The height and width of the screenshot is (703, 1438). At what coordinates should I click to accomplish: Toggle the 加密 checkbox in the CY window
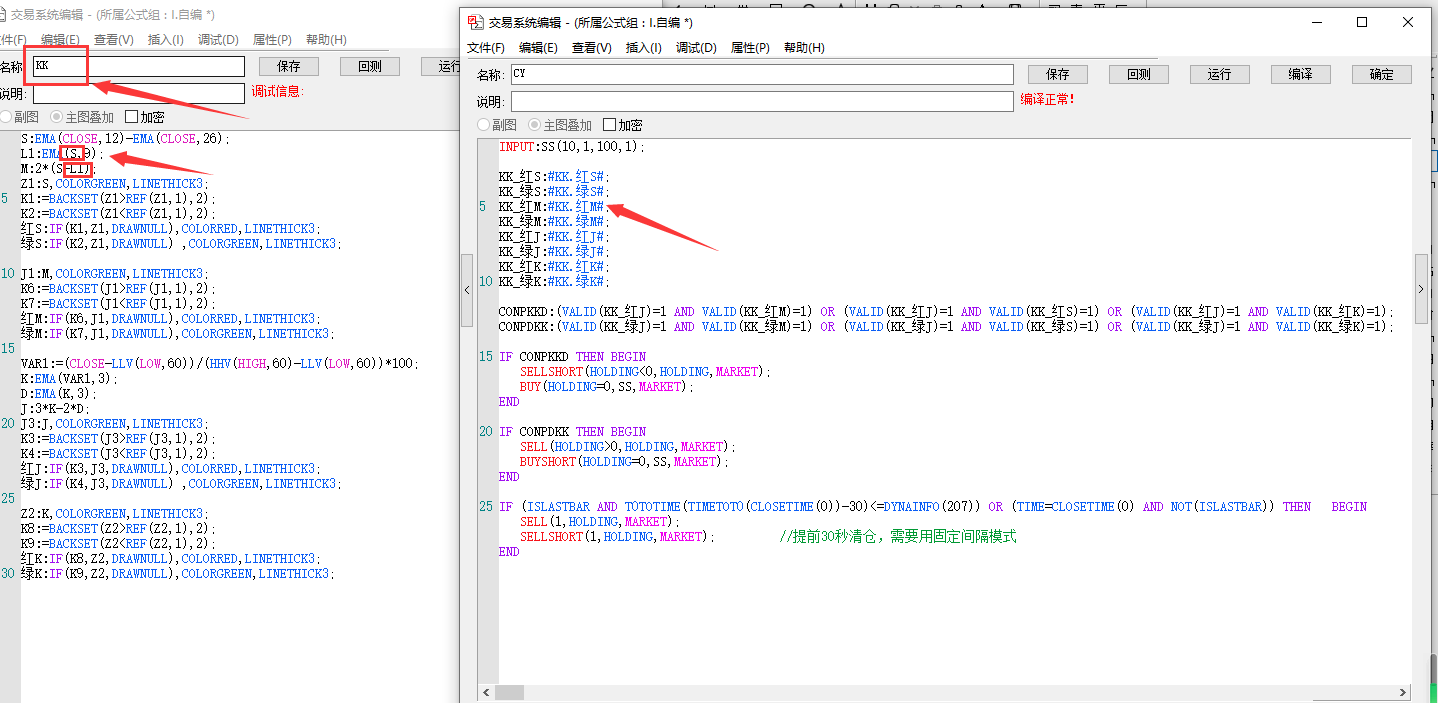[x=610, y=125]
